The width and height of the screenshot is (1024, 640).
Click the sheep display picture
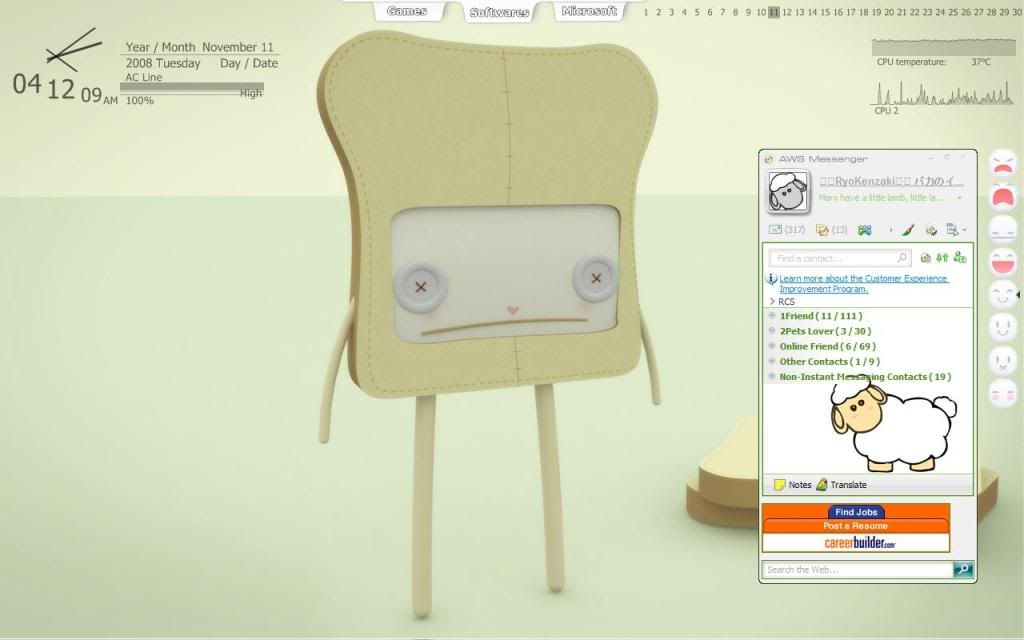point(788,191)
